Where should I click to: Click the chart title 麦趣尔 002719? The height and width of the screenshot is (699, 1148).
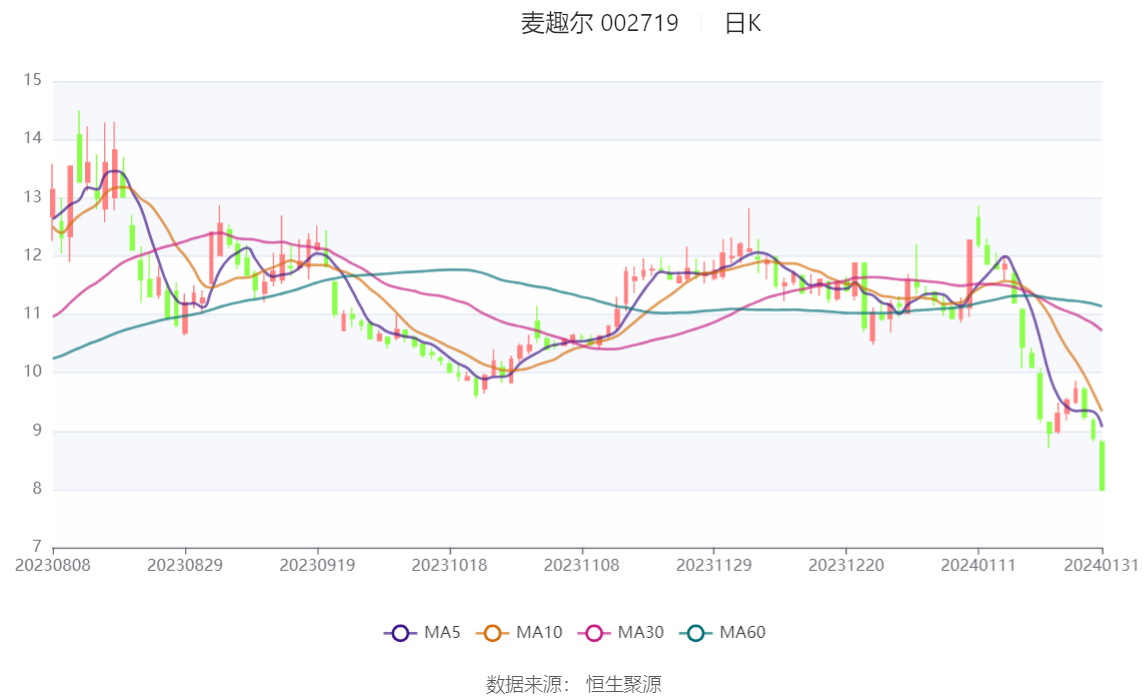point(600,23)
